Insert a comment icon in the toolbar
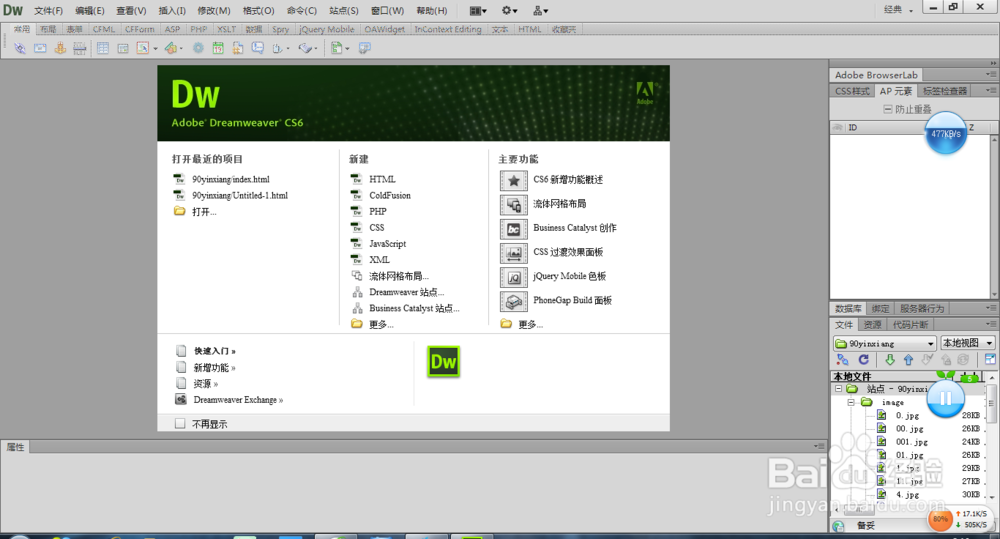Screen dimensions: 1000x539 [258, 48]
